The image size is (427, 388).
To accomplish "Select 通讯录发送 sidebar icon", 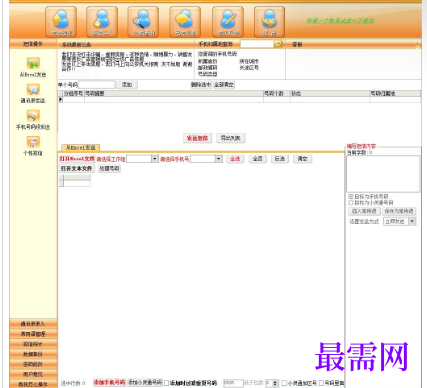I will [x=33, y=93].
